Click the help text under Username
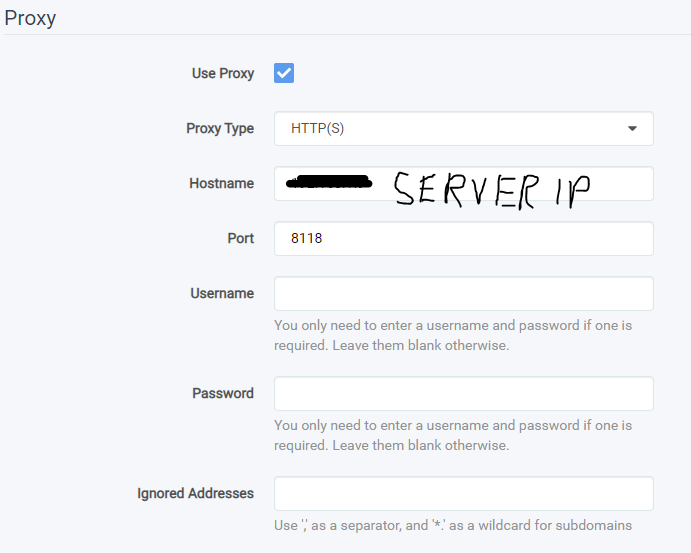The width and height of the screenshot is (691, 553). 453,335
